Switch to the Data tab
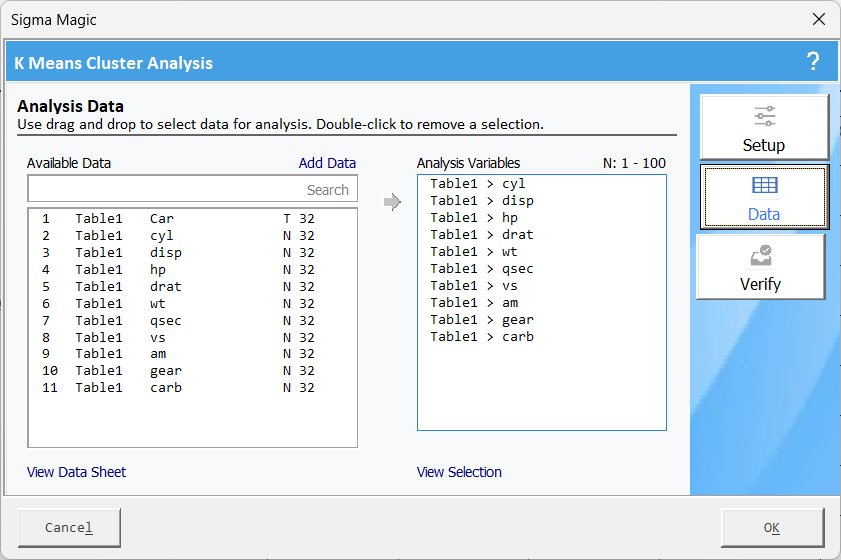 [x=764, y=197]
